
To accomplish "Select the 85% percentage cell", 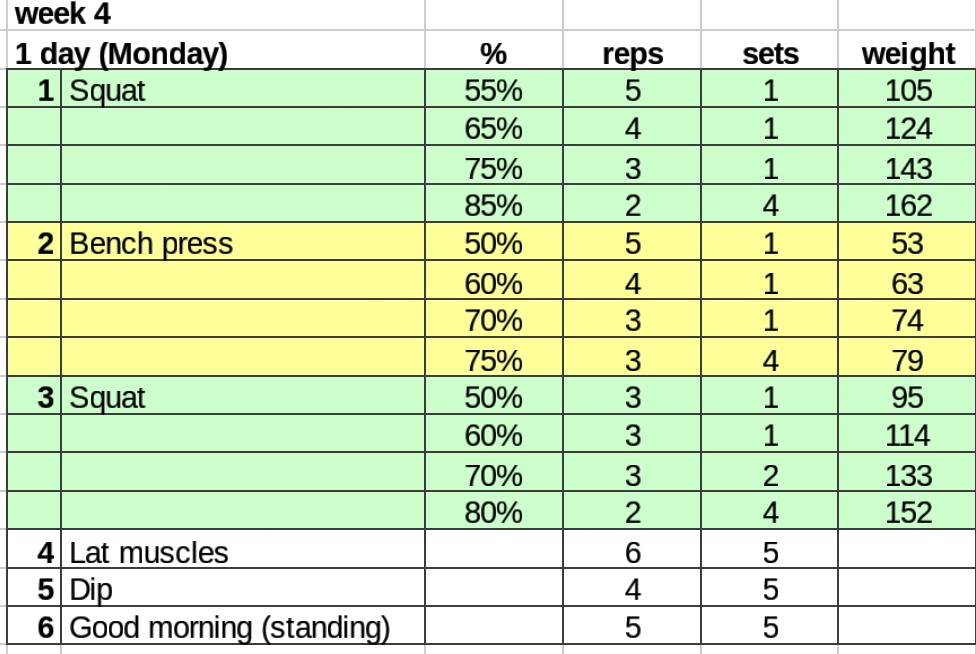I will point(493,206).
